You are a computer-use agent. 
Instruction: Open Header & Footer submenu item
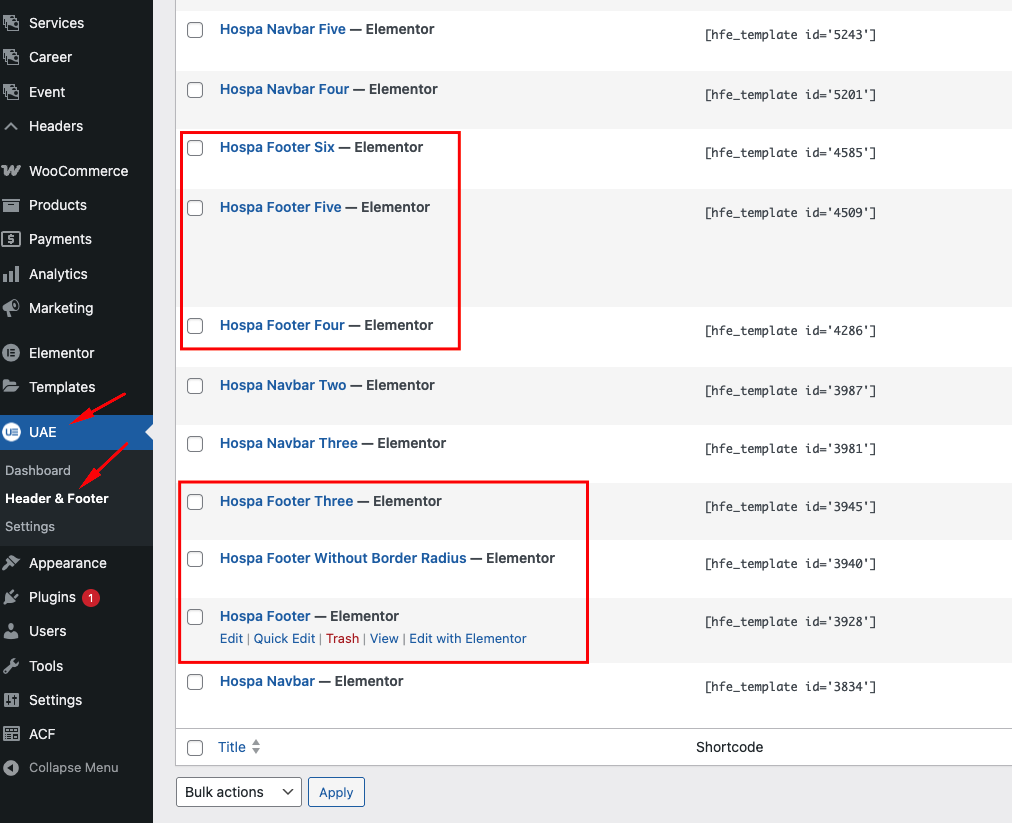(x=57, y=498)
